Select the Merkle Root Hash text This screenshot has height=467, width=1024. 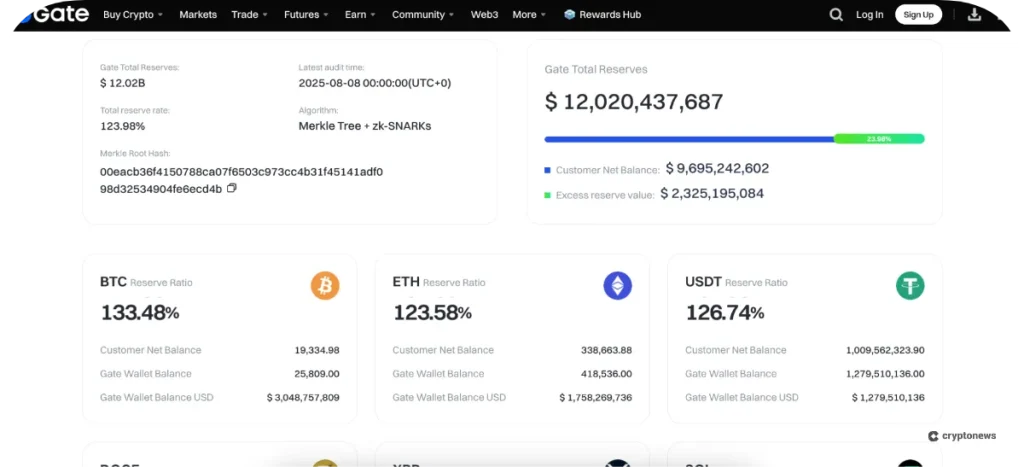coord(241,180)
